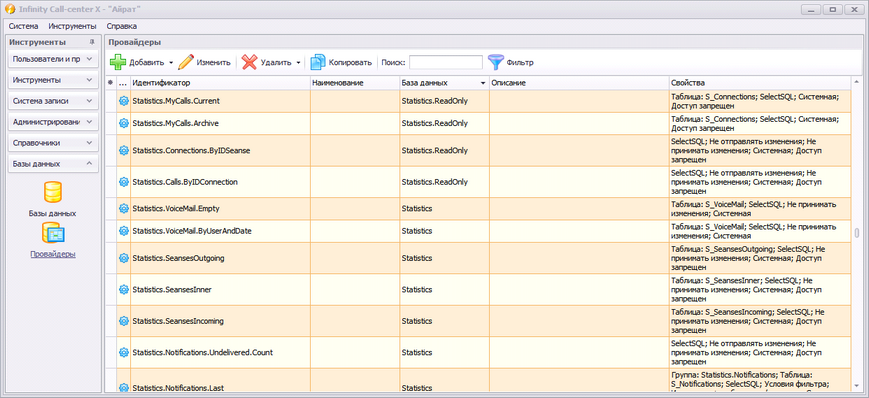Open the Базы данных database icon
Image resolution: width=869 pixels, height=398 pixels.
[x=53, y=192]
